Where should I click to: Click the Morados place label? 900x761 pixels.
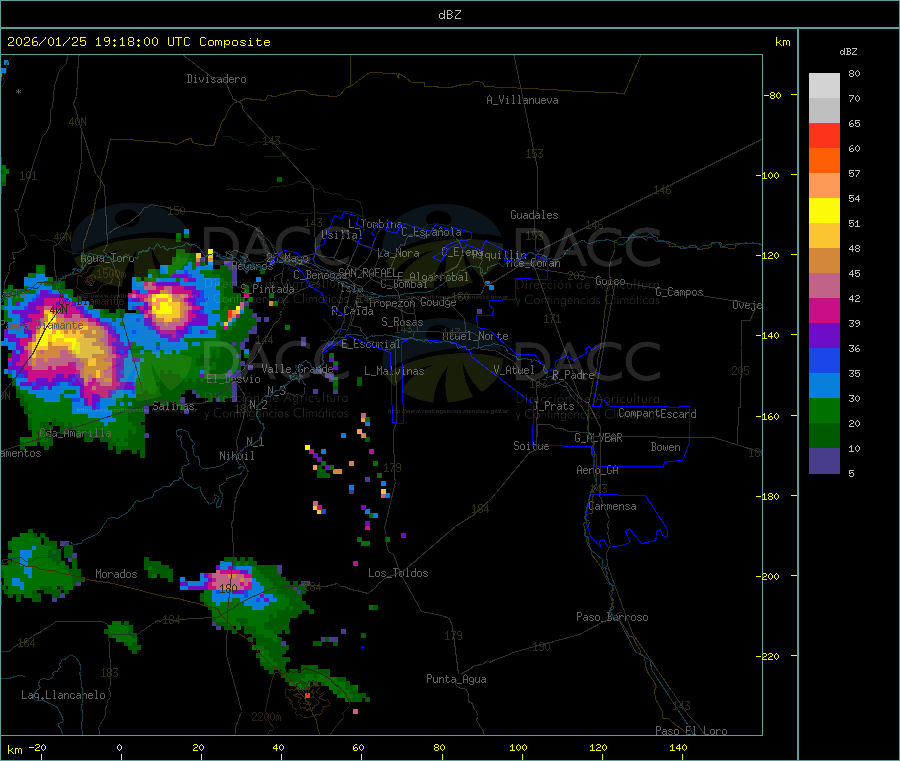[x=116, y=574]
